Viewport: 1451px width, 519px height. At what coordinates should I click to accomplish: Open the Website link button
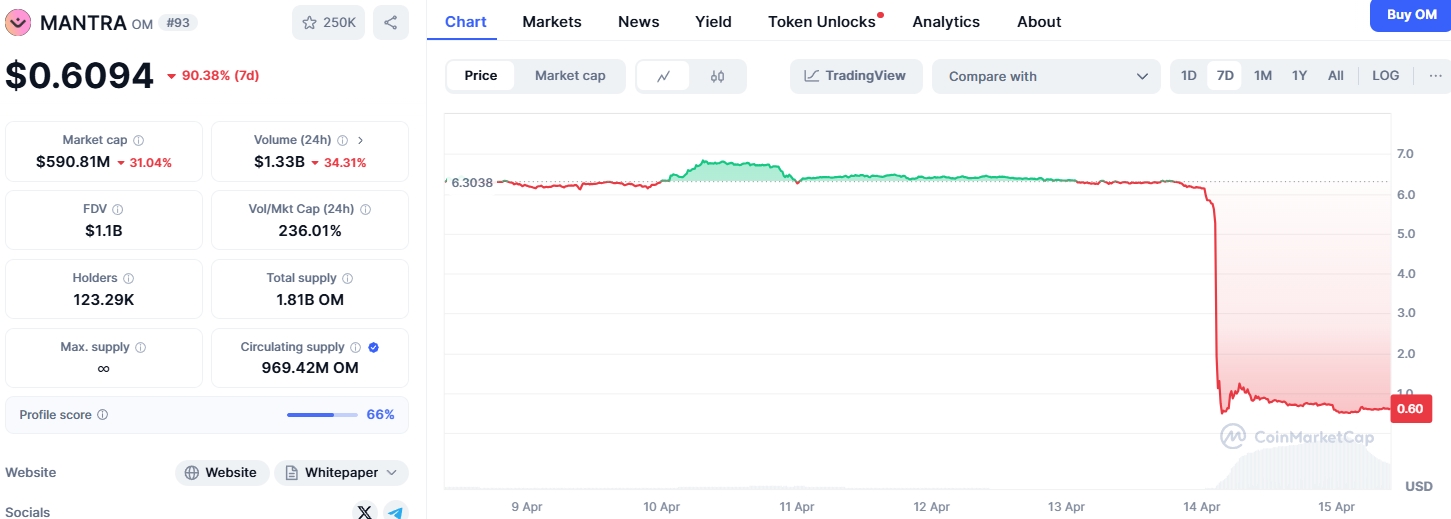(x=222, y=473)
